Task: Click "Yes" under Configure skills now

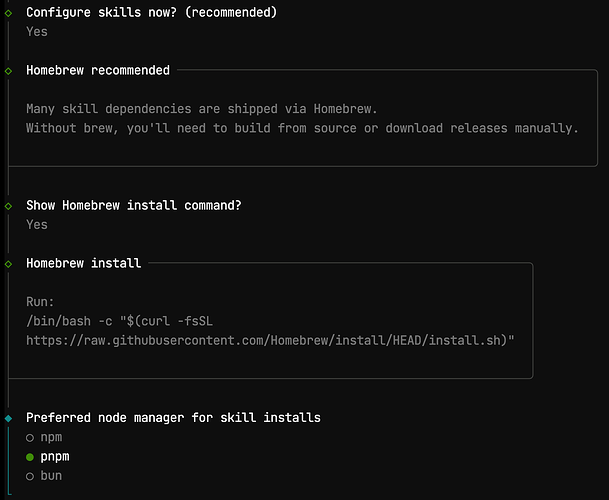Action: (x=37, y=32)
